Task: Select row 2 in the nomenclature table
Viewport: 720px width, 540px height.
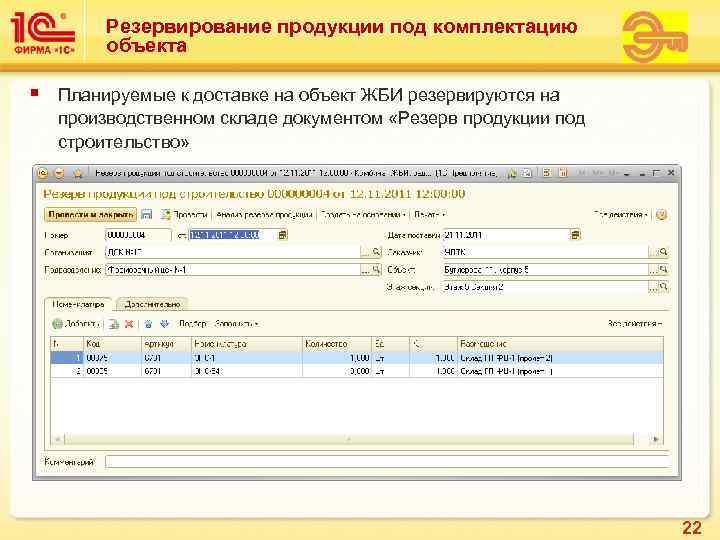Action: 357,371
